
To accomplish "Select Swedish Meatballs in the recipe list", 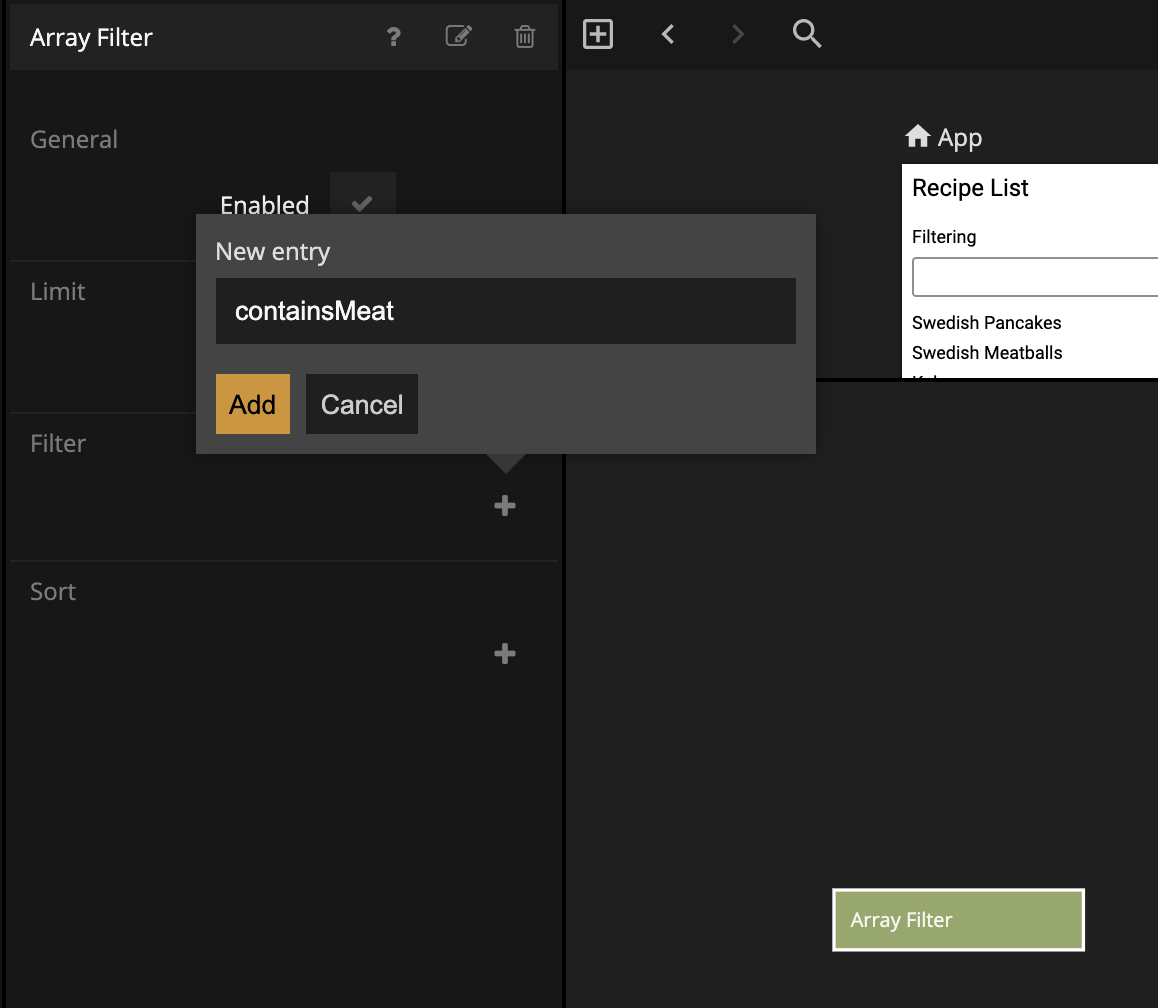I will click(987, 353).
